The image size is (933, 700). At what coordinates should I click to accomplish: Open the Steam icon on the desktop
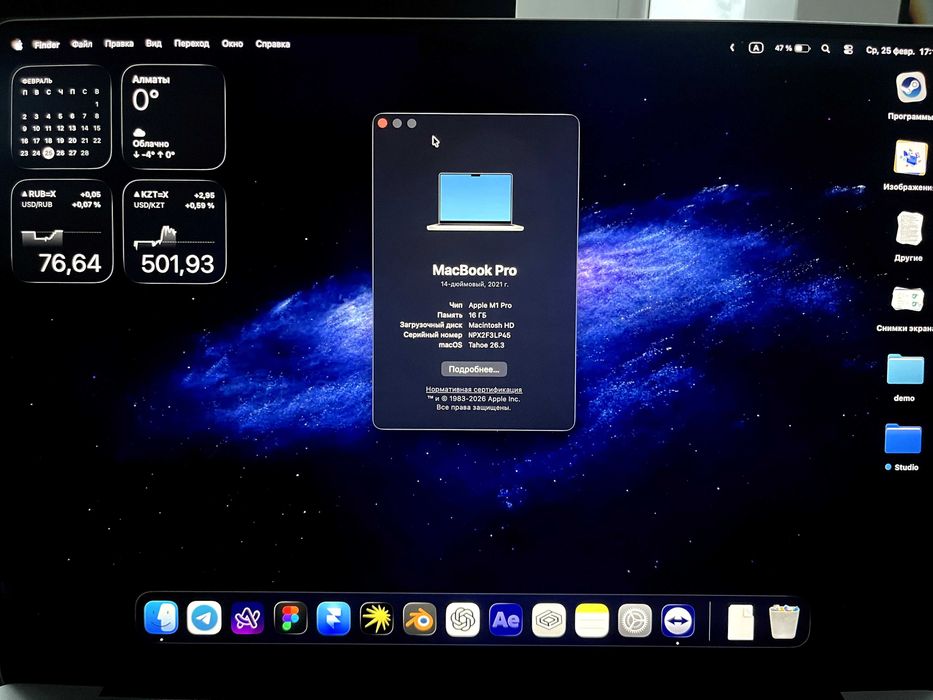tap(910, 88)
